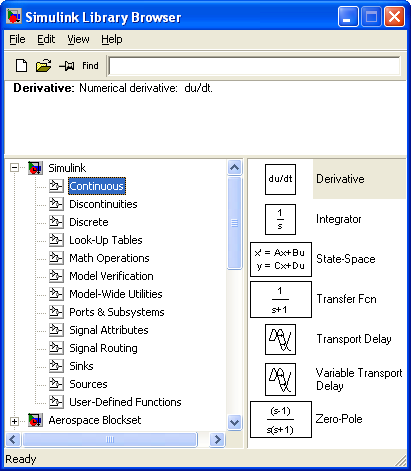Select the Variable Transport Delay block icon
411x471 pixels.
point(280,379)
